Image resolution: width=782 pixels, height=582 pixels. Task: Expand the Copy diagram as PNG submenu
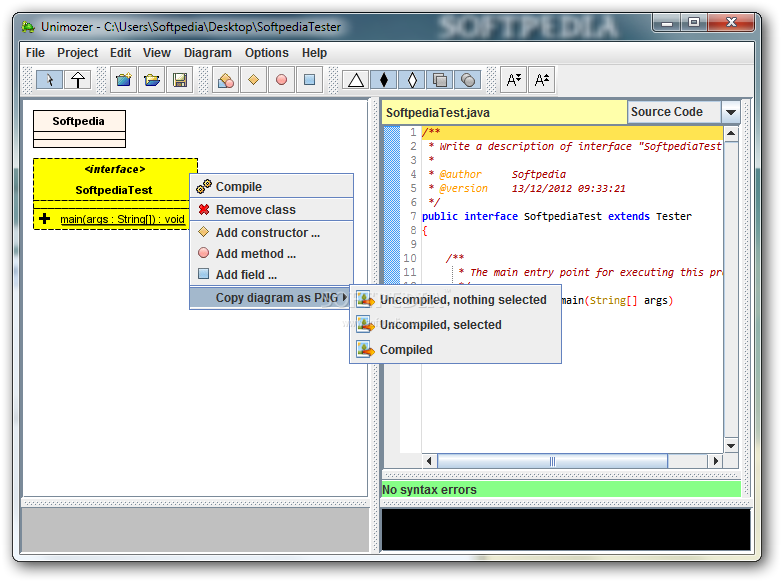click(x=271, y=298)
